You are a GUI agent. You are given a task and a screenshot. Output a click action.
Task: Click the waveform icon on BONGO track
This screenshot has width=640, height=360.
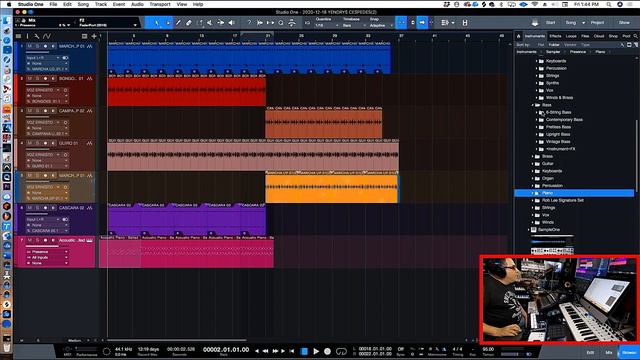[89, 78]
